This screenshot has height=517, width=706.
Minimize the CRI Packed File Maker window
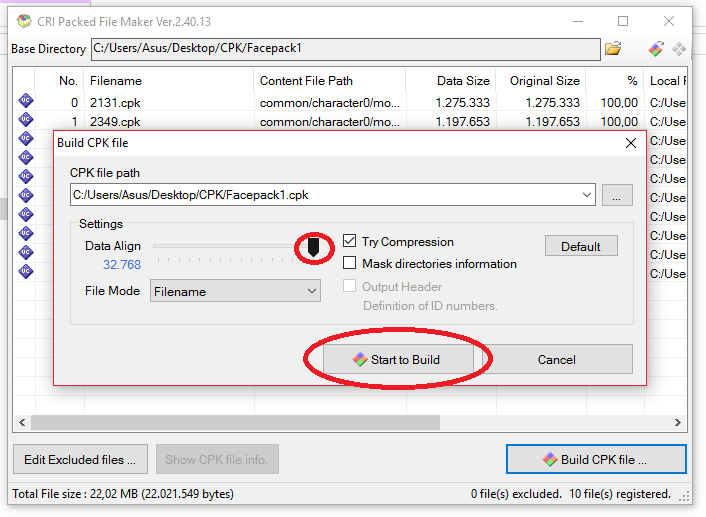[x=578, y=21]
